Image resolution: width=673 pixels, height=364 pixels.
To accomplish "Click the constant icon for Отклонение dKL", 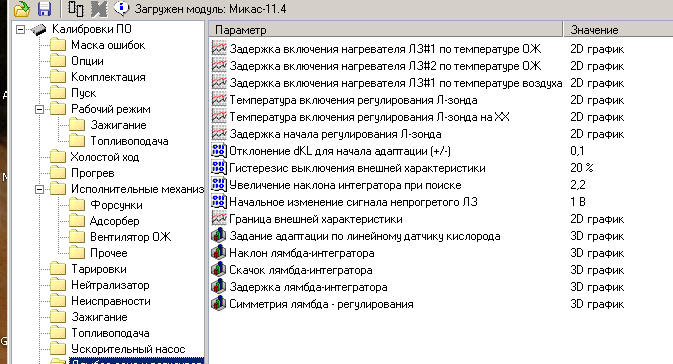I will 219,151.
